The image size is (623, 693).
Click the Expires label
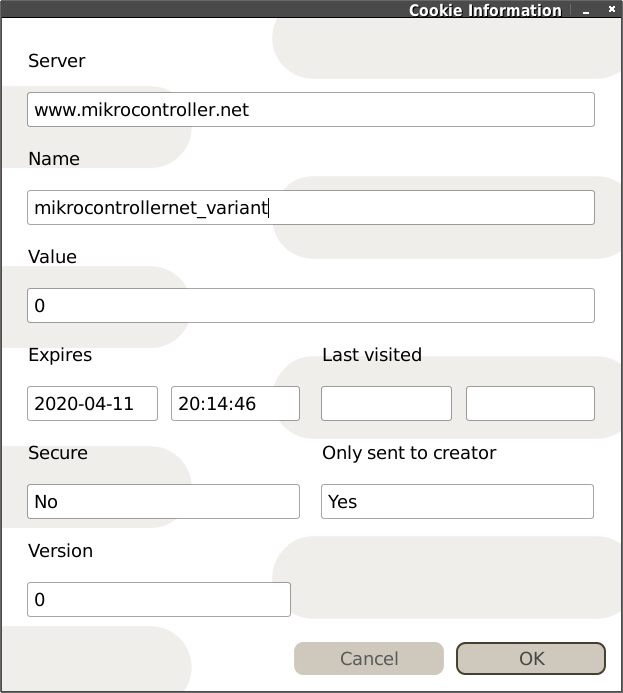point(60,355)
